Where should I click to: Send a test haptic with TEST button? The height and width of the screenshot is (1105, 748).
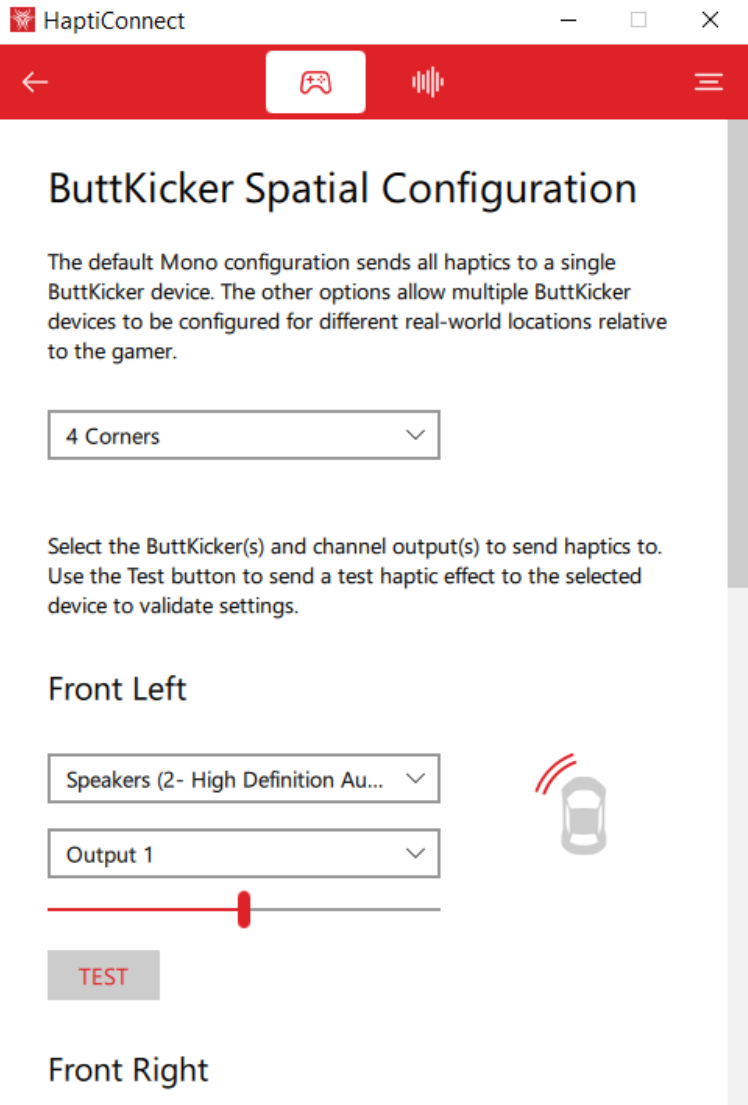(x=104, y=975)
